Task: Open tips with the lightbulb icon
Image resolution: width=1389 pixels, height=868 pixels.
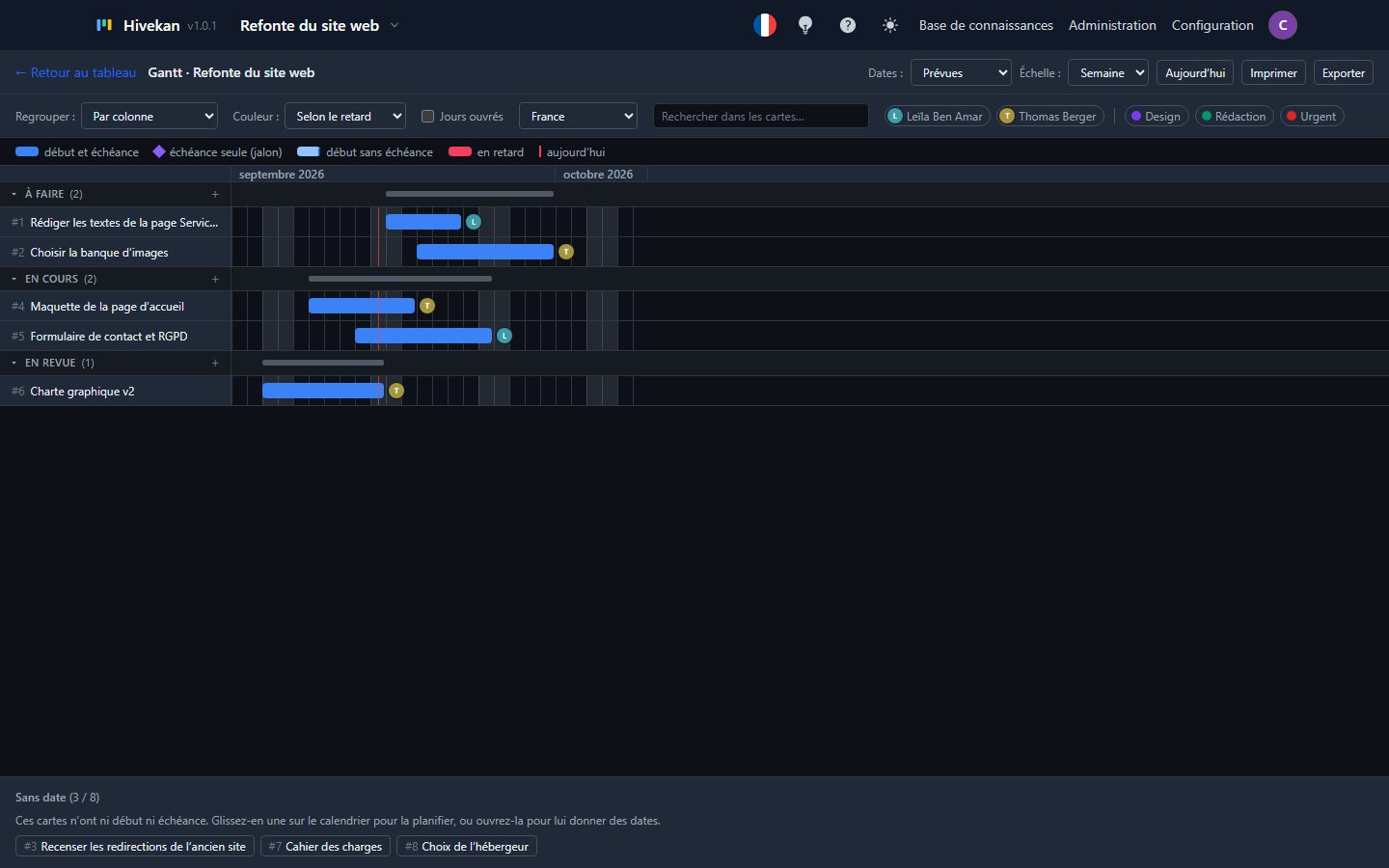Action: (x=805, y=25)
